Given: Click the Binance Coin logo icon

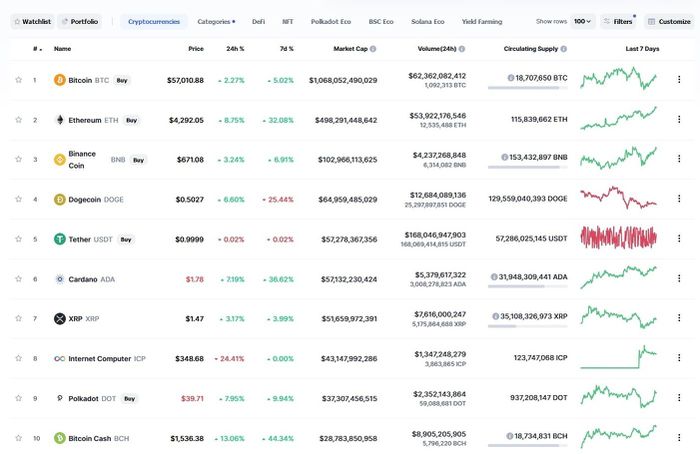Looking at the screenshot, I should coord(59,159).
